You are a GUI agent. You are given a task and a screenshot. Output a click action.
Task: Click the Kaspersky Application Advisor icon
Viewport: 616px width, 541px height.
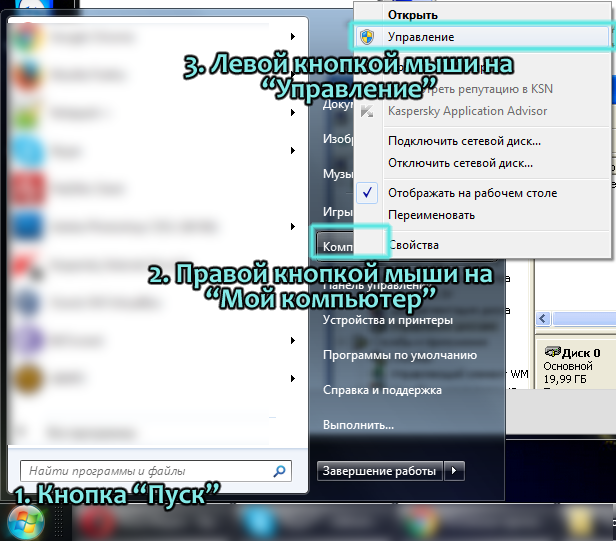pyautogui.click(x=367, y=108)
